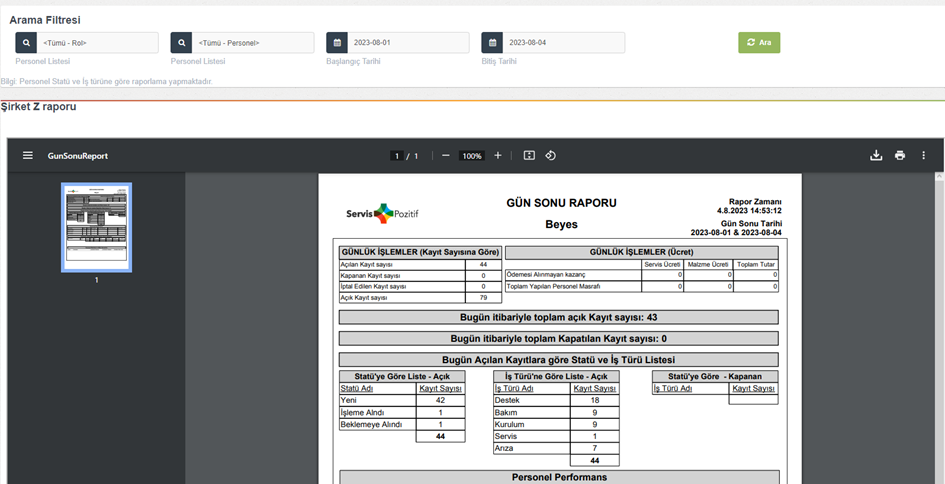Viewport: 945px width, 484px height.
Task: Click the calendar icon for start date
Action: coord(337,43)
